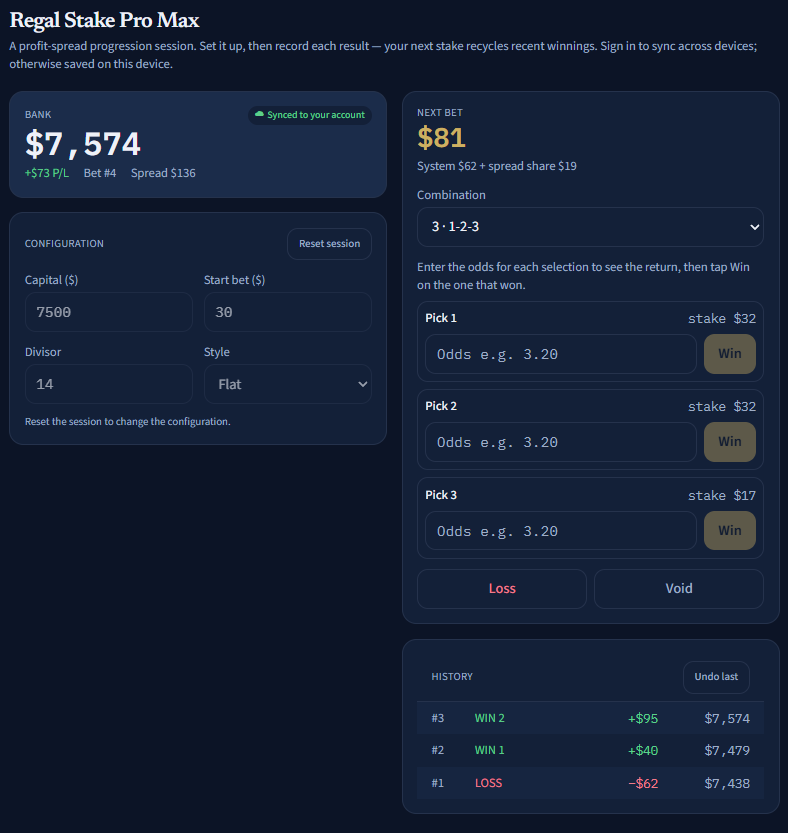The width and height of the screenshot is (788, 833).
Task: Select history row #1 'LOSS'
Action: pos(590,783)
